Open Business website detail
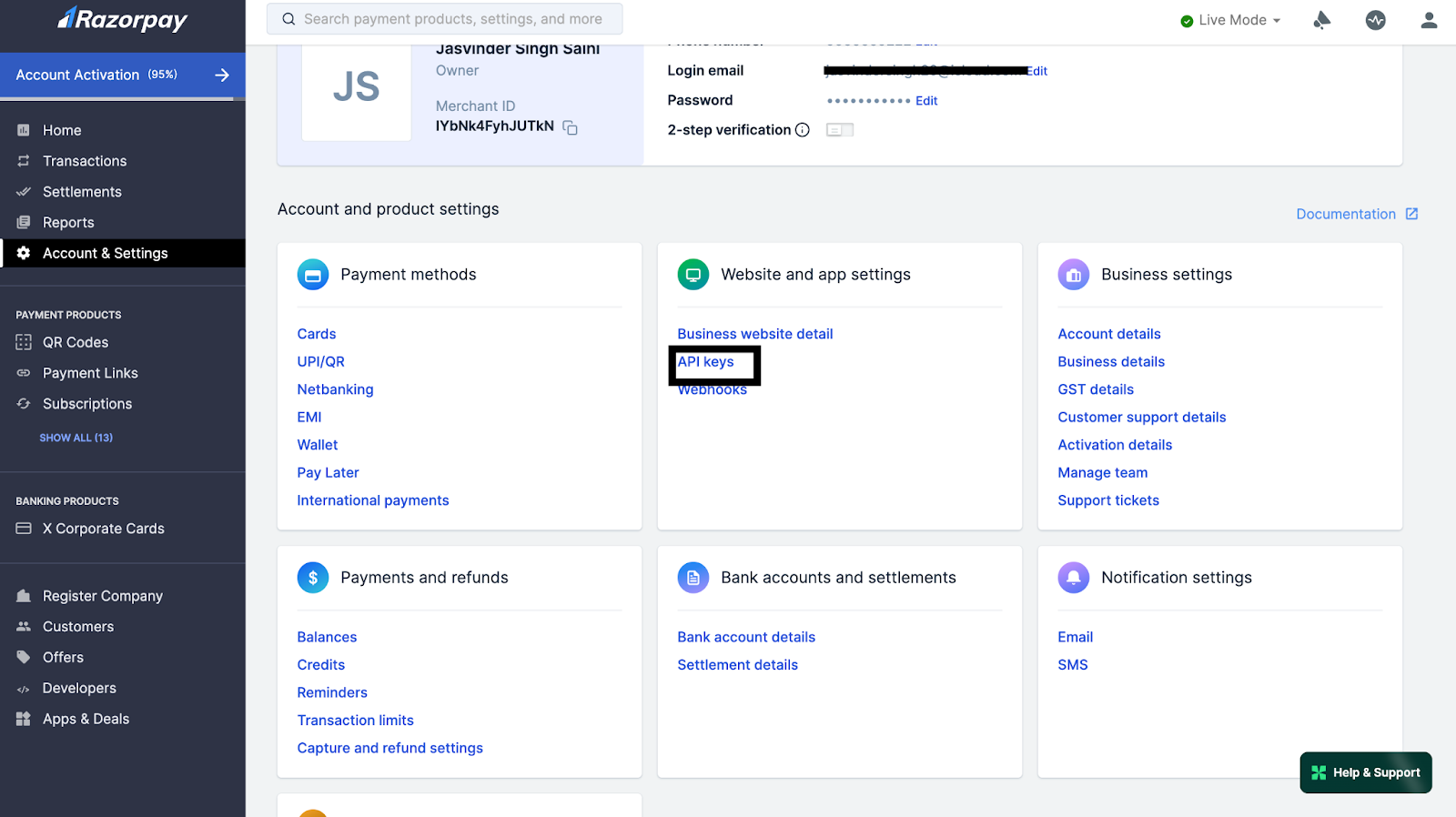Image resolution: width=1456 pixels, height=817 pixels. (755, 334)
